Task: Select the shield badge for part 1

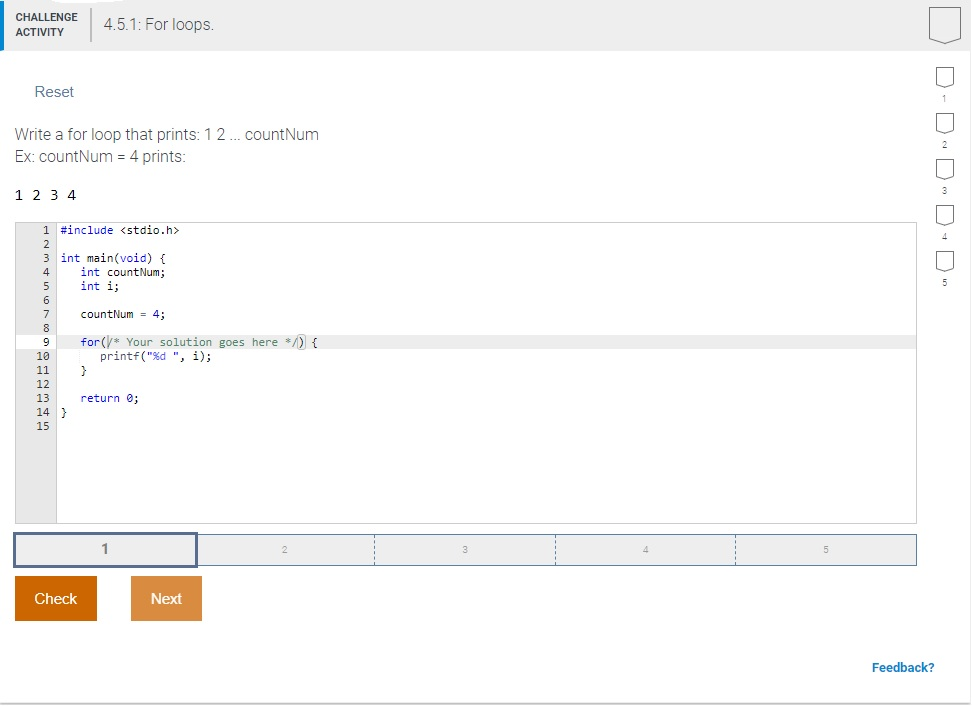Action: [x=944, y=78]
